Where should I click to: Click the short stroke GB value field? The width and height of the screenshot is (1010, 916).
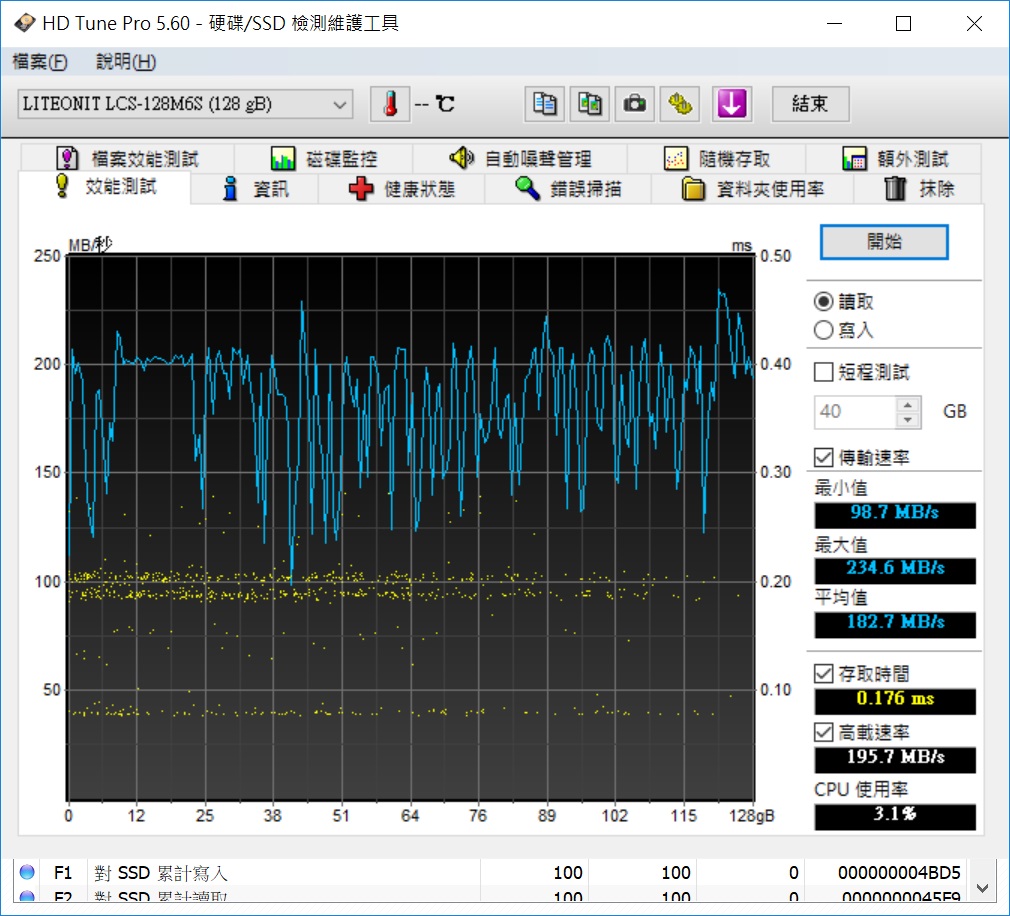(855, 412)
